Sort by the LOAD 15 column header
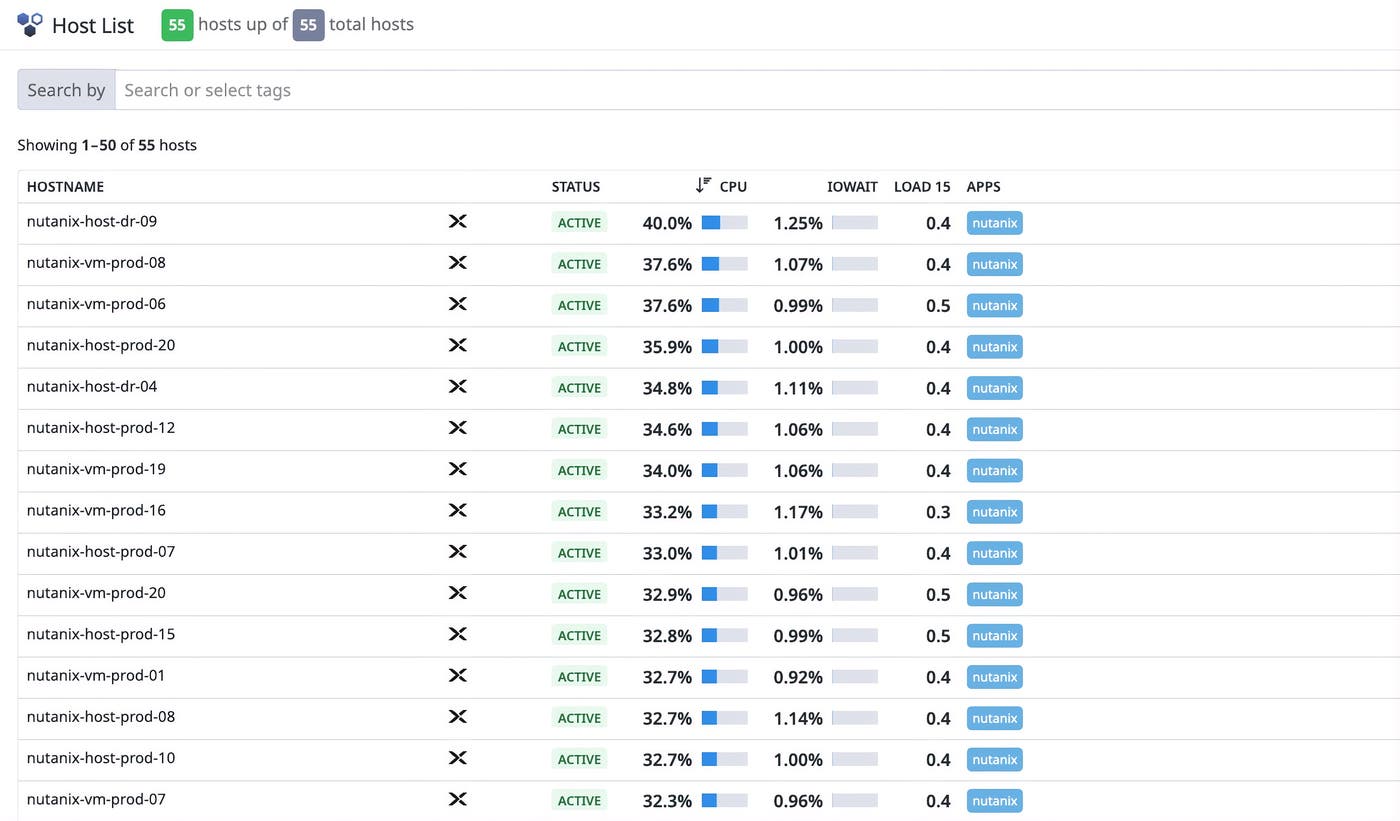The width and height of the screenshot is (1400, 821). click(921, 186)
